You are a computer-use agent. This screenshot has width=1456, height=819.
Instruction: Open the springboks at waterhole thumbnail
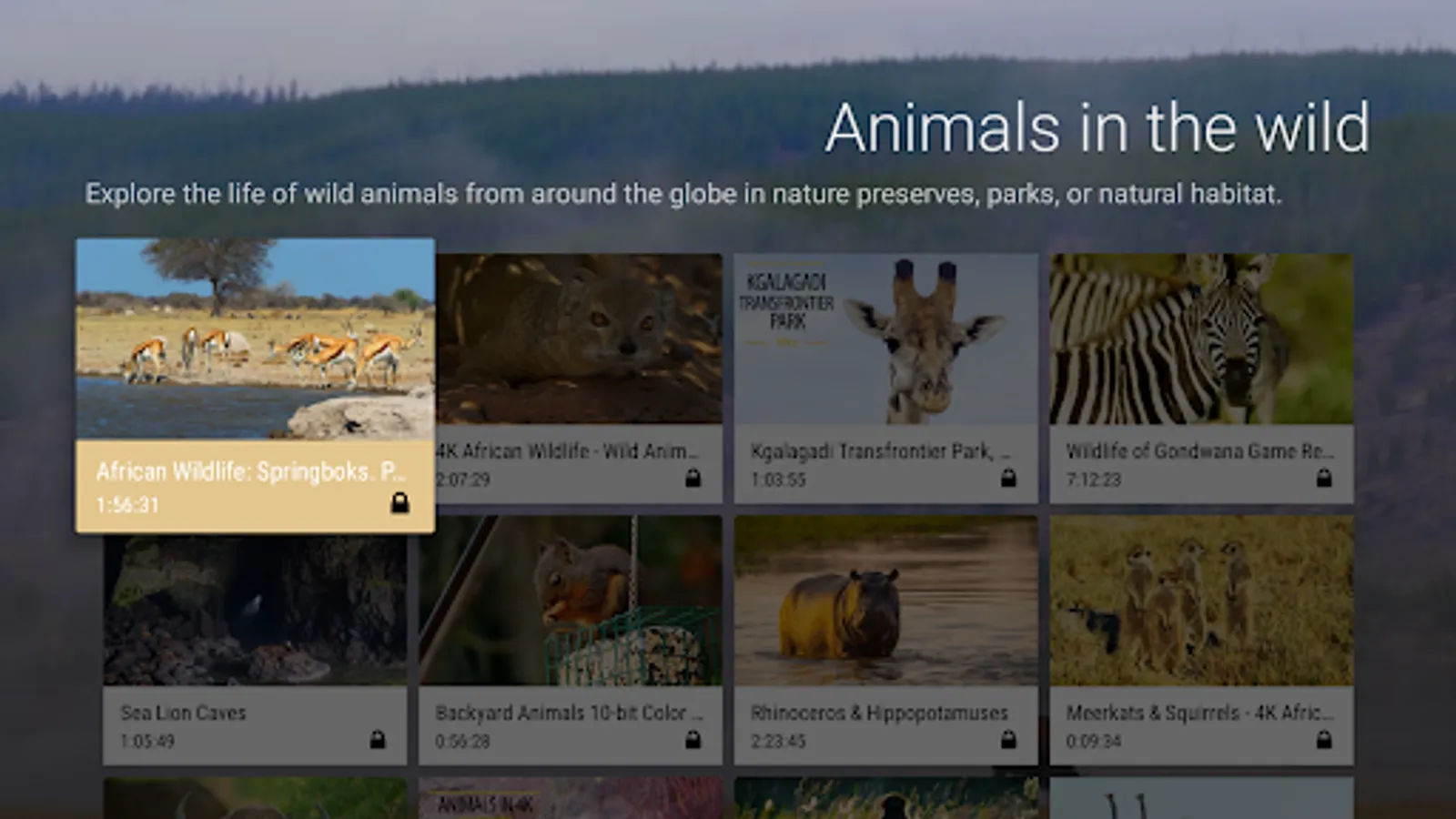[255, 339]
